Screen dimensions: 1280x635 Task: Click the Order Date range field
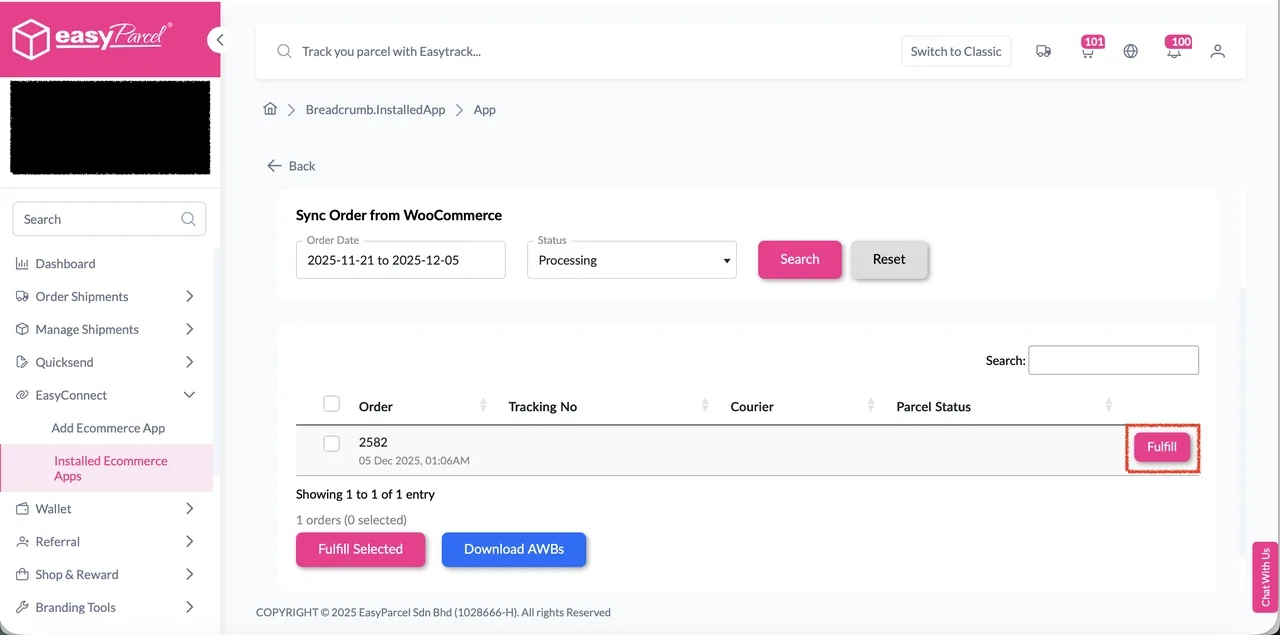tap(400, 259)
